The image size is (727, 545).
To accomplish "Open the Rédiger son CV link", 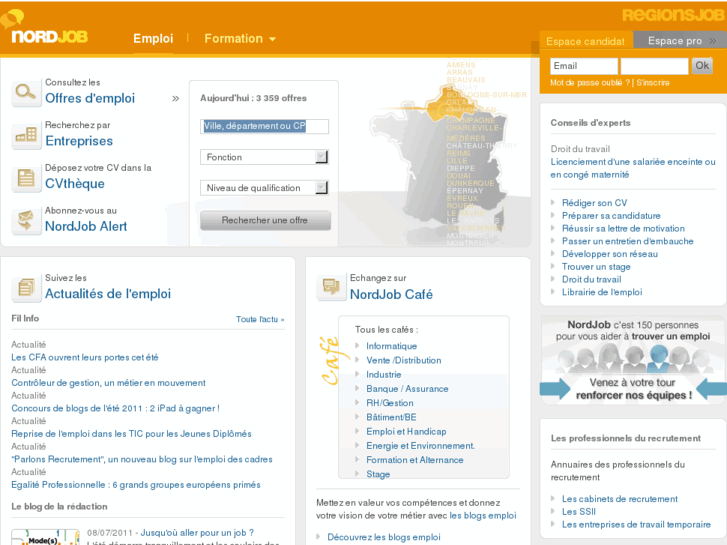I will [x=594, y=203].
